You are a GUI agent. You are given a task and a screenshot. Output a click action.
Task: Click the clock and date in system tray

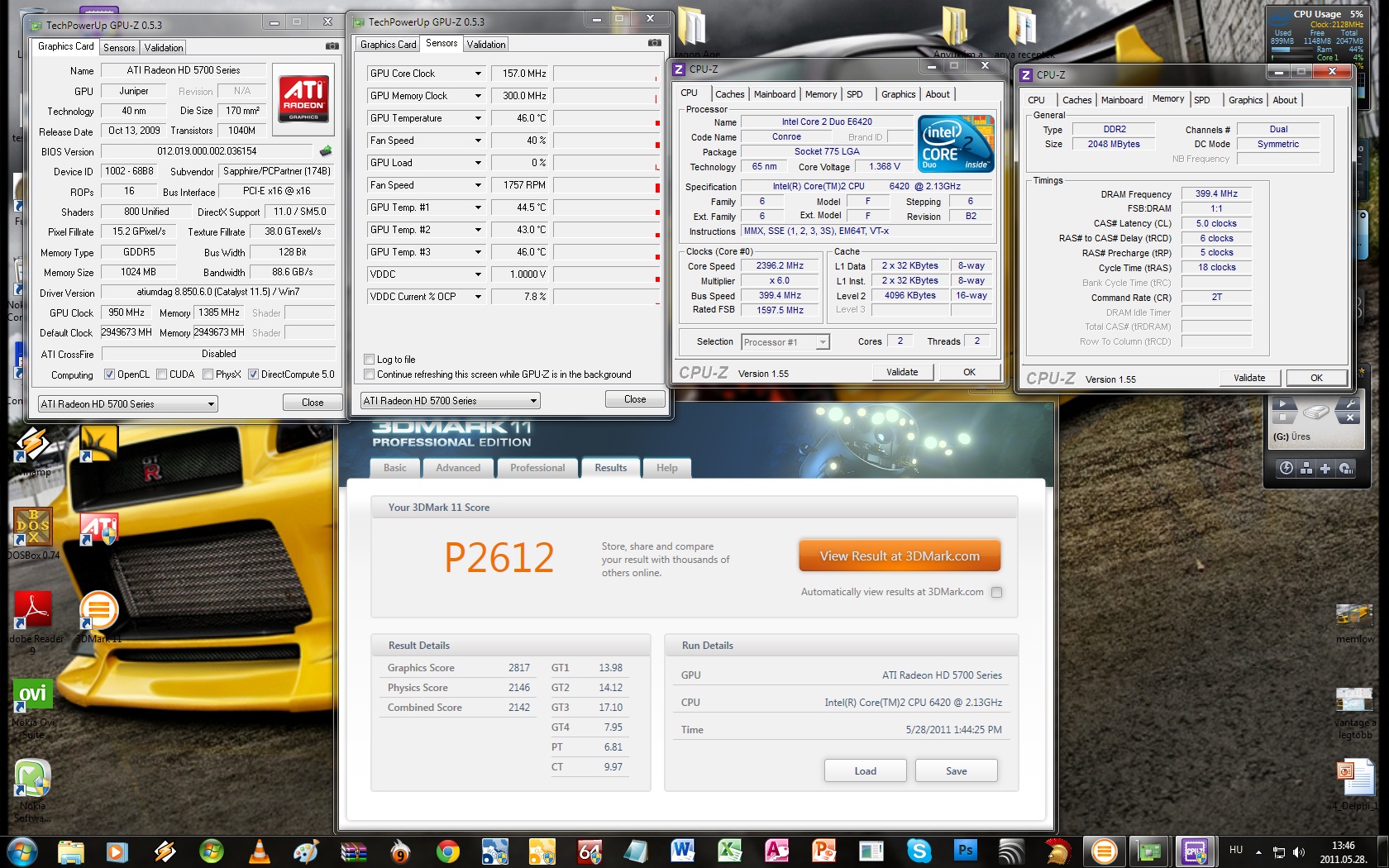[1344, 852]
